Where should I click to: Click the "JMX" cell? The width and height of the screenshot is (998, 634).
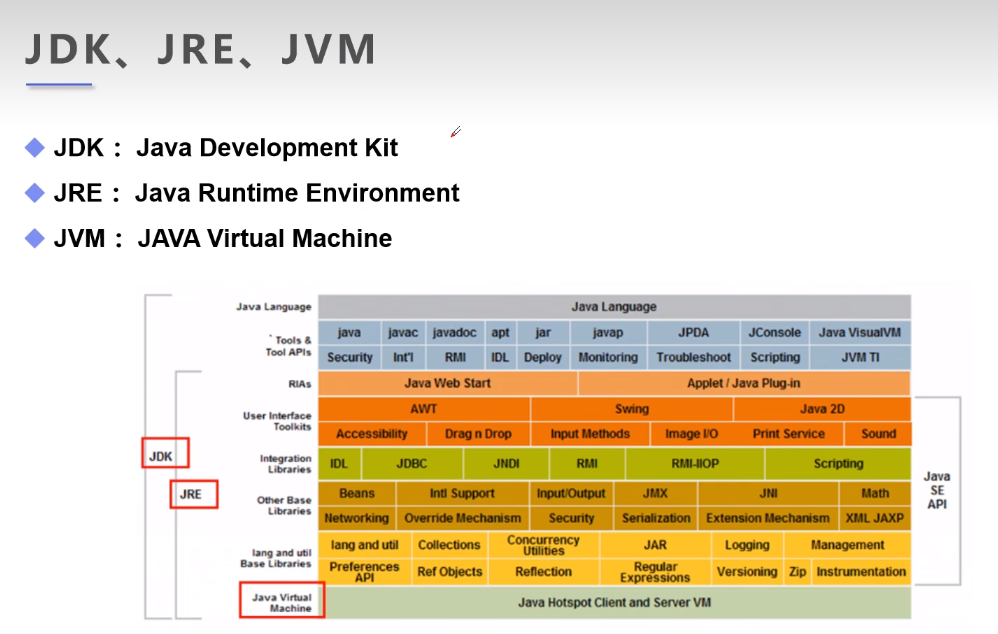tap(656, 493)
